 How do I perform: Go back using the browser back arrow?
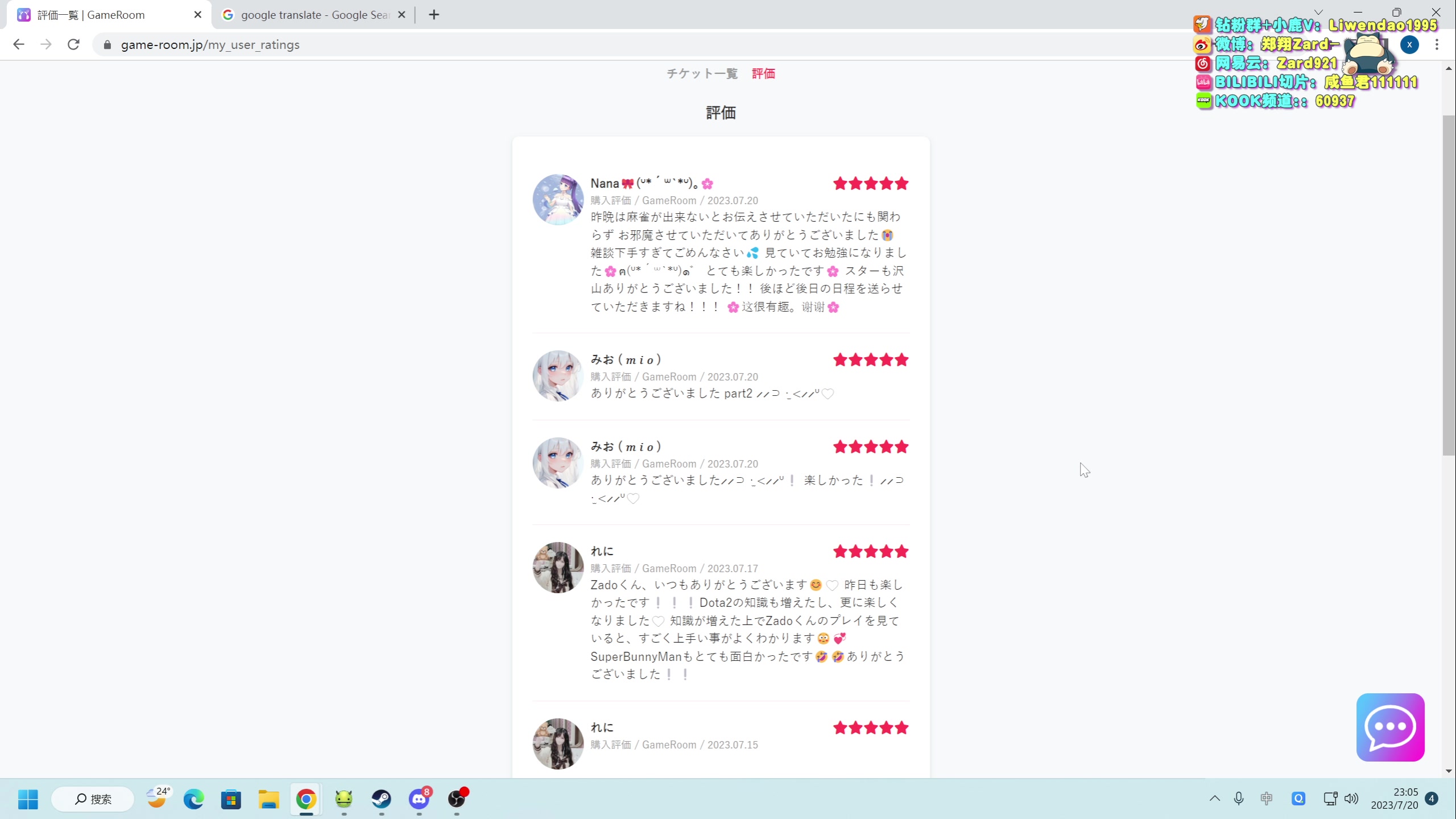pyautogui.click(x=19, y=44)
